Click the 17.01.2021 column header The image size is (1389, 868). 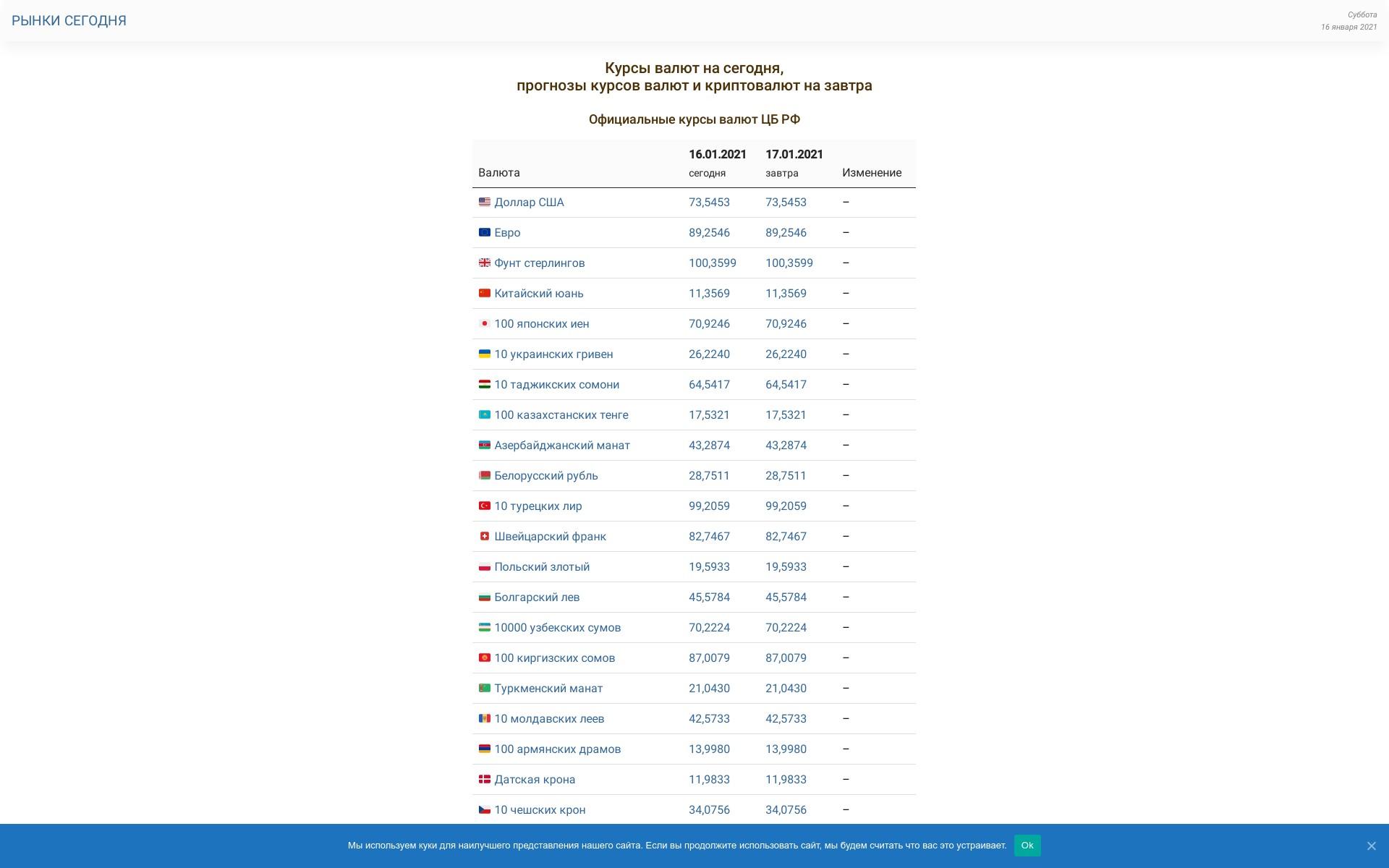click(x=794, y=154)
